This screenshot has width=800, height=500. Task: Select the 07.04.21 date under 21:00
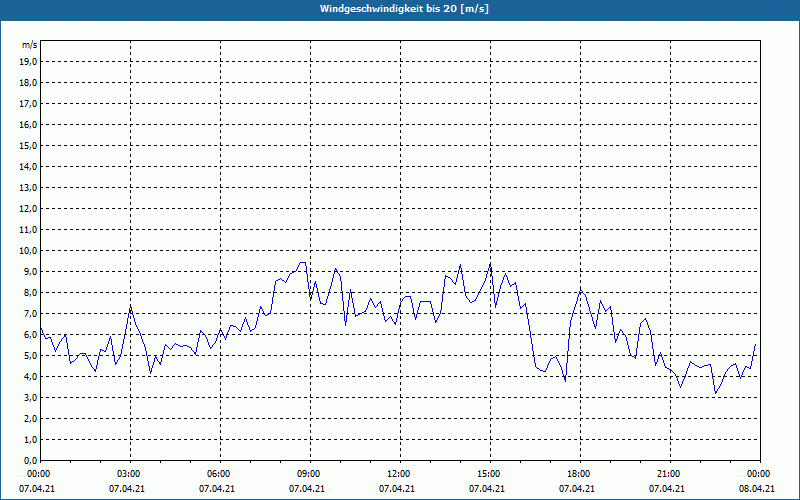(667, 489)
